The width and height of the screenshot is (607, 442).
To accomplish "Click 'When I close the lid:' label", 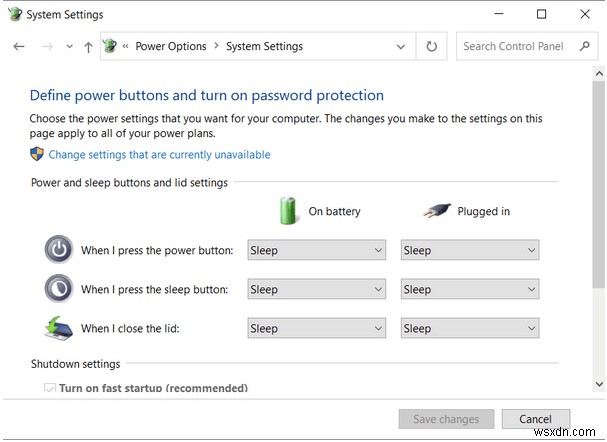I will (130, 329).
